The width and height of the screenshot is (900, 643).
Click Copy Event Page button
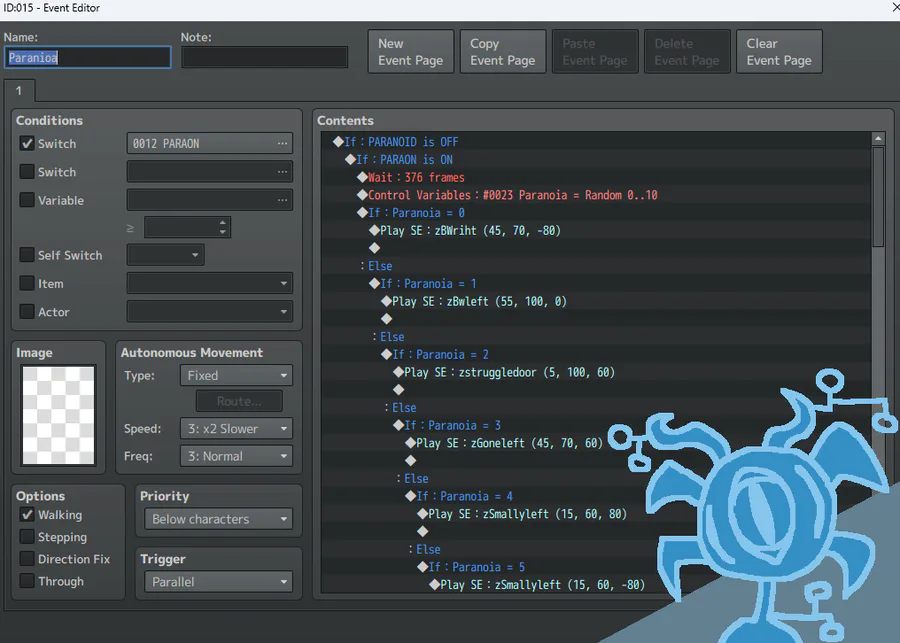click(x=503, y=52)
